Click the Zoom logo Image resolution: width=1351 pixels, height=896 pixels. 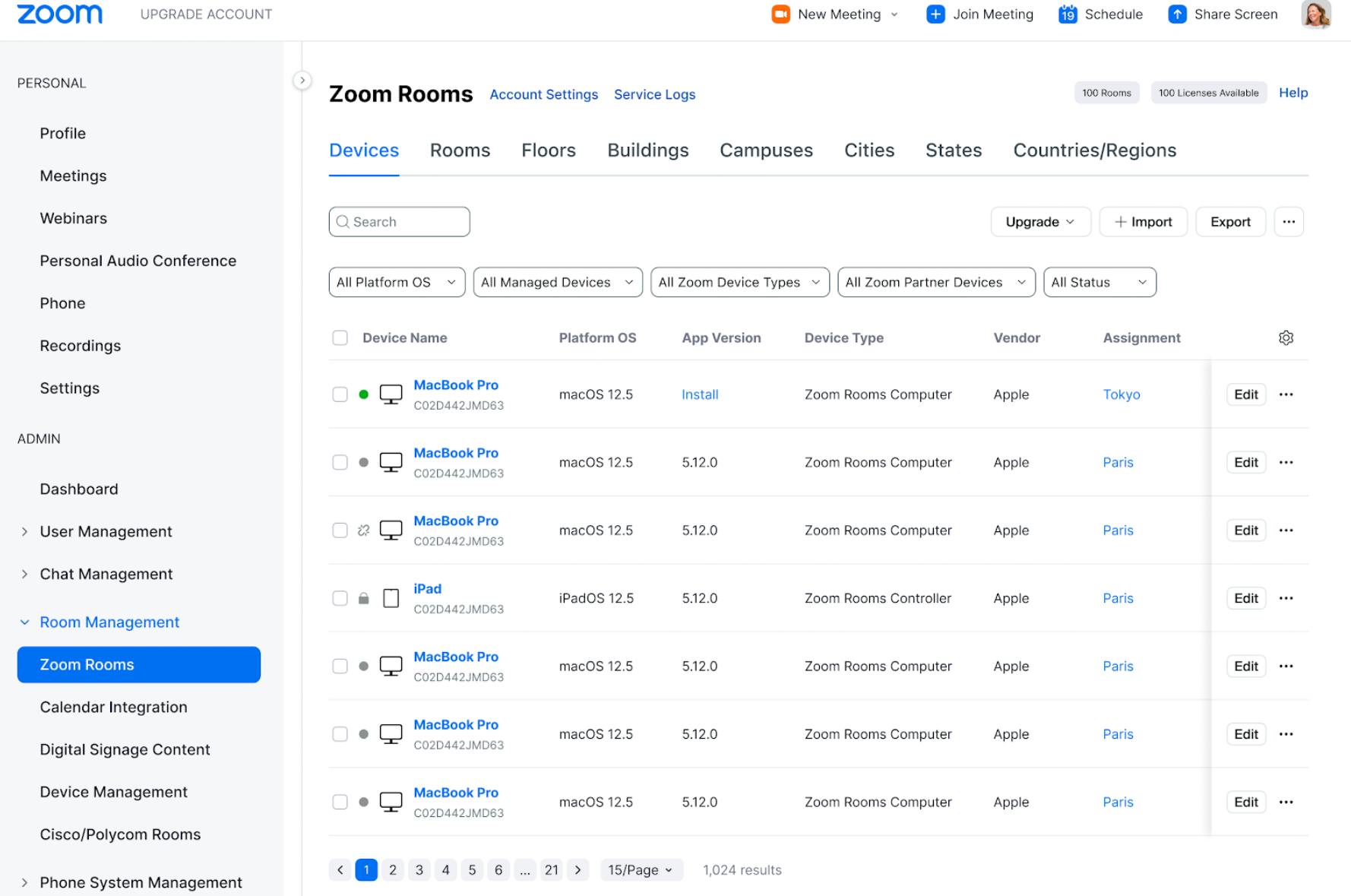(59, 14)
